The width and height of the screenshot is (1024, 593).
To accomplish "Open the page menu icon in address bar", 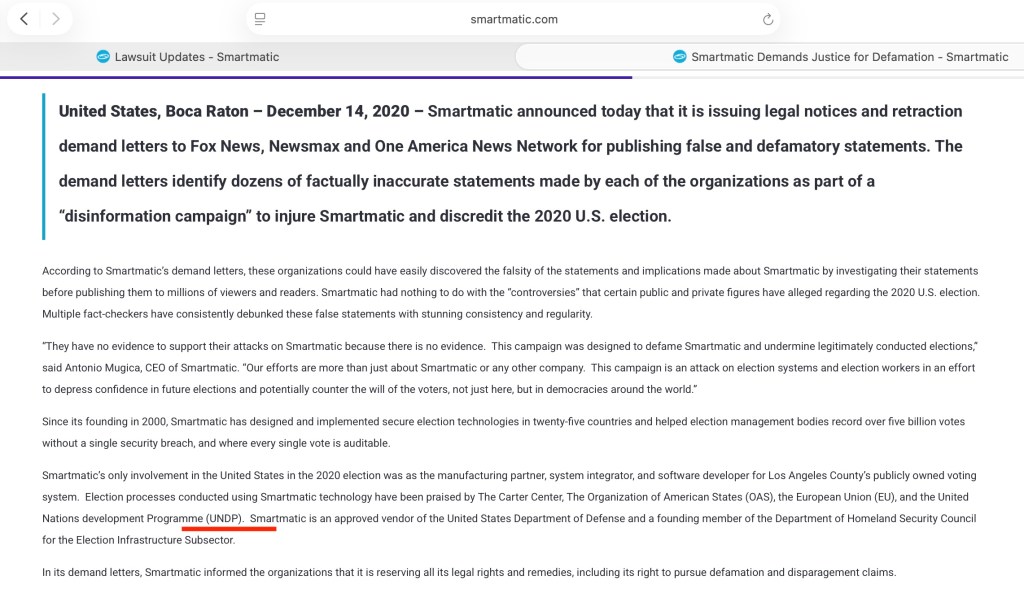I will pyautogui.click(x=260, y=19).
